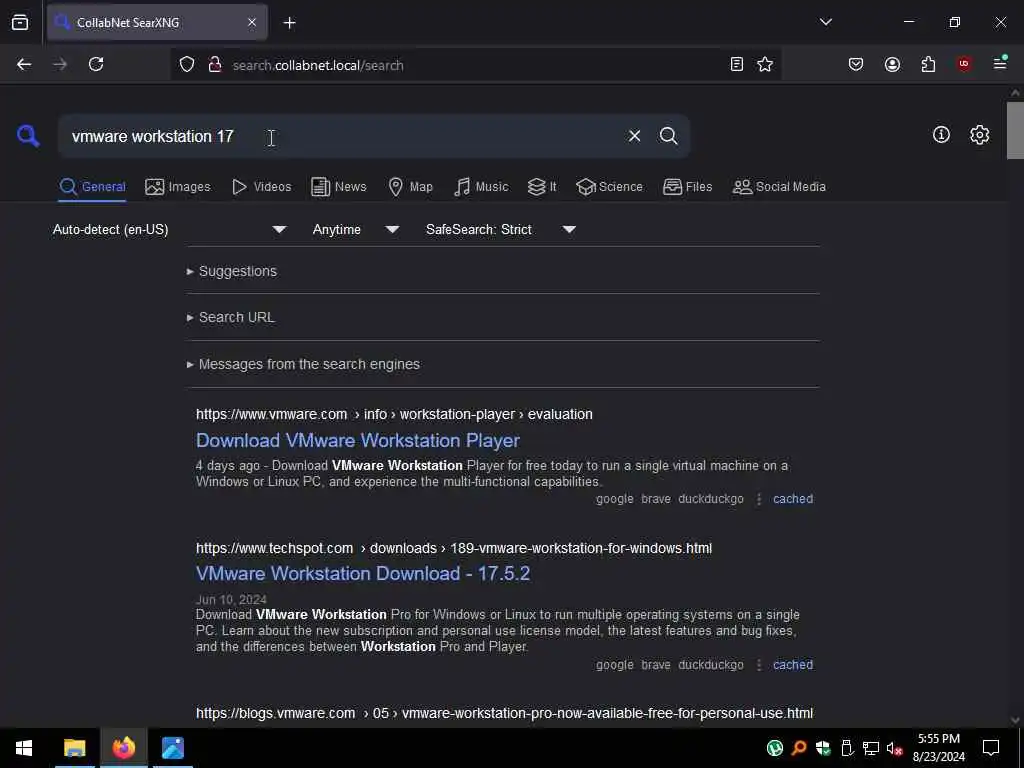Open VMware Workstation Download - 17.5.2 result
Viewport: 1024px width, 768px height.
coord(363,573)
